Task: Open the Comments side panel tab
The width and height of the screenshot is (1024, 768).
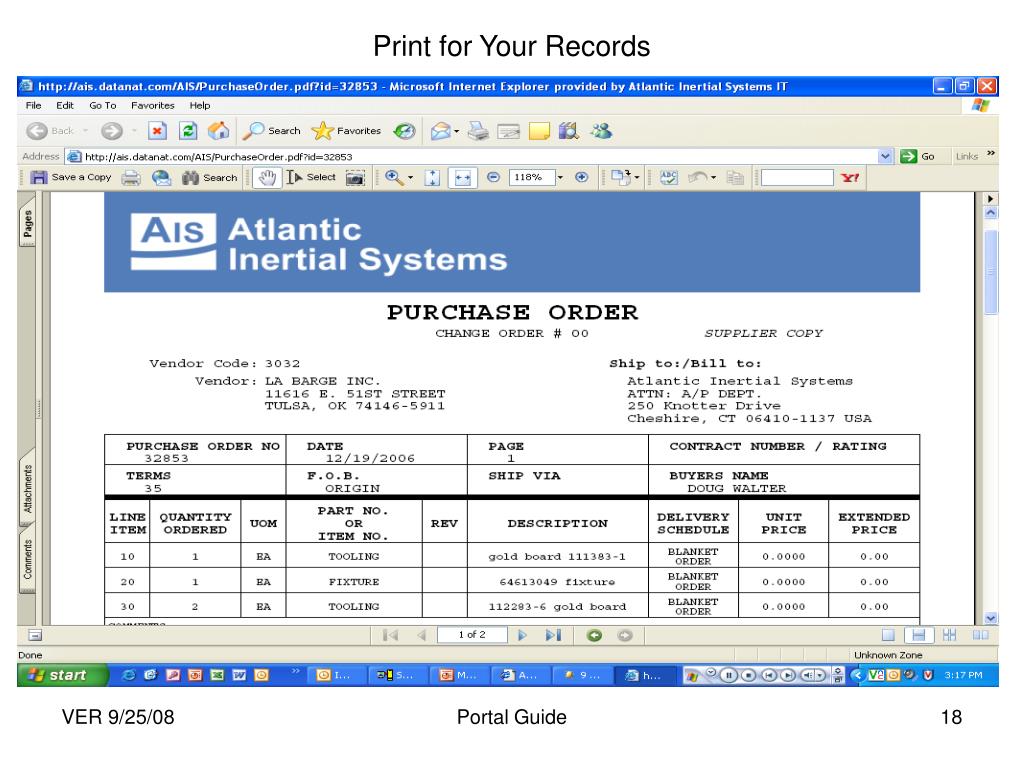Action: 27,560
